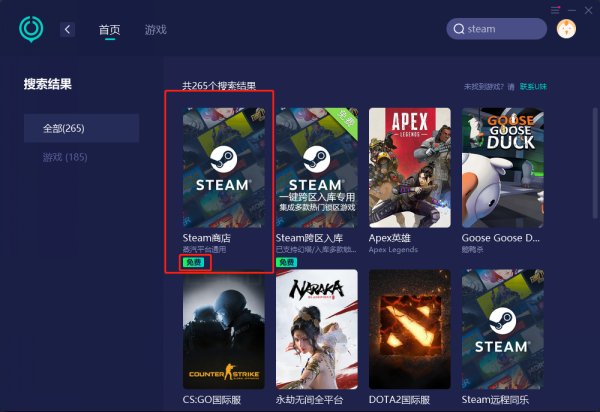Open the DOTA2 cover thumbnail
The image size is (600, 412).
410,329
